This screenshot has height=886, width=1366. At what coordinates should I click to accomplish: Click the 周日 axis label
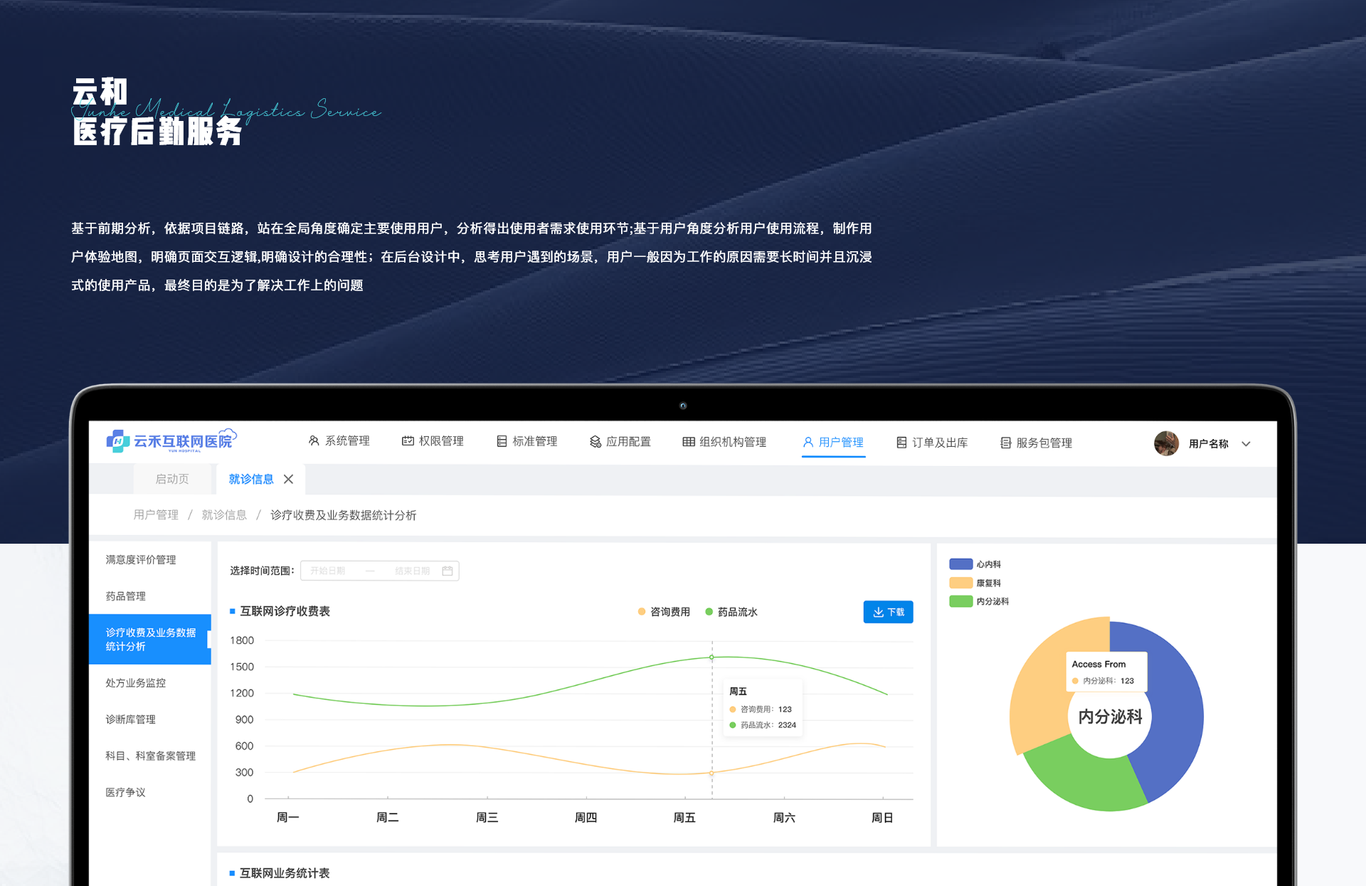882,818
